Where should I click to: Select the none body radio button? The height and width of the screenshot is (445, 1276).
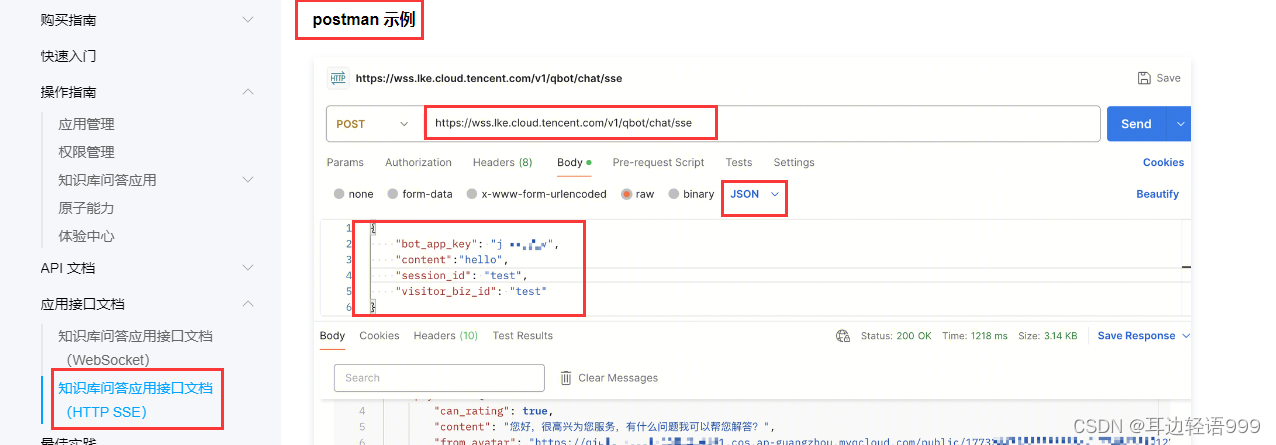pos(340,194)
